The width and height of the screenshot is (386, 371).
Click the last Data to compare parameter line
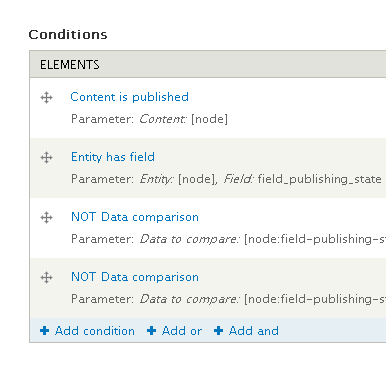click(x=228, y=299)
